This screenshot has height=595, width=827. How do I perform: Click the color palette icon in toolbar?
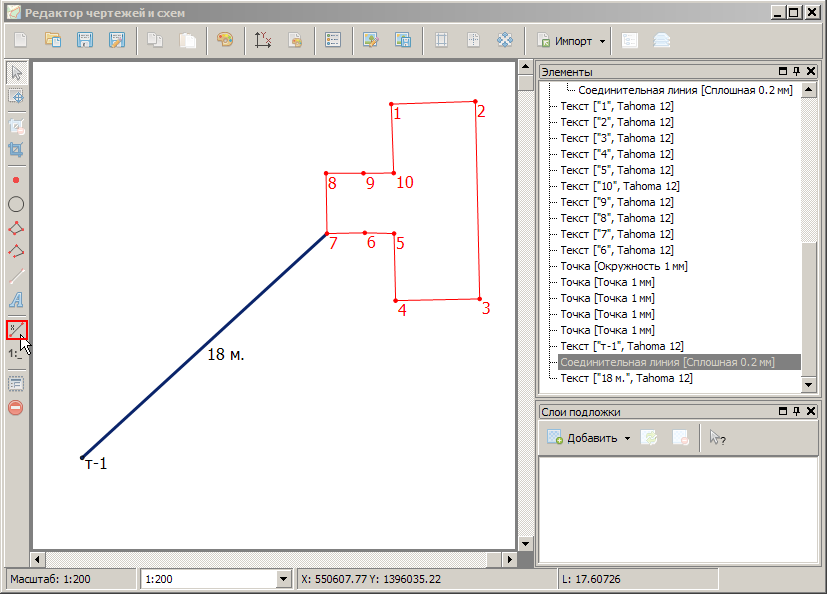pos(225,41)
